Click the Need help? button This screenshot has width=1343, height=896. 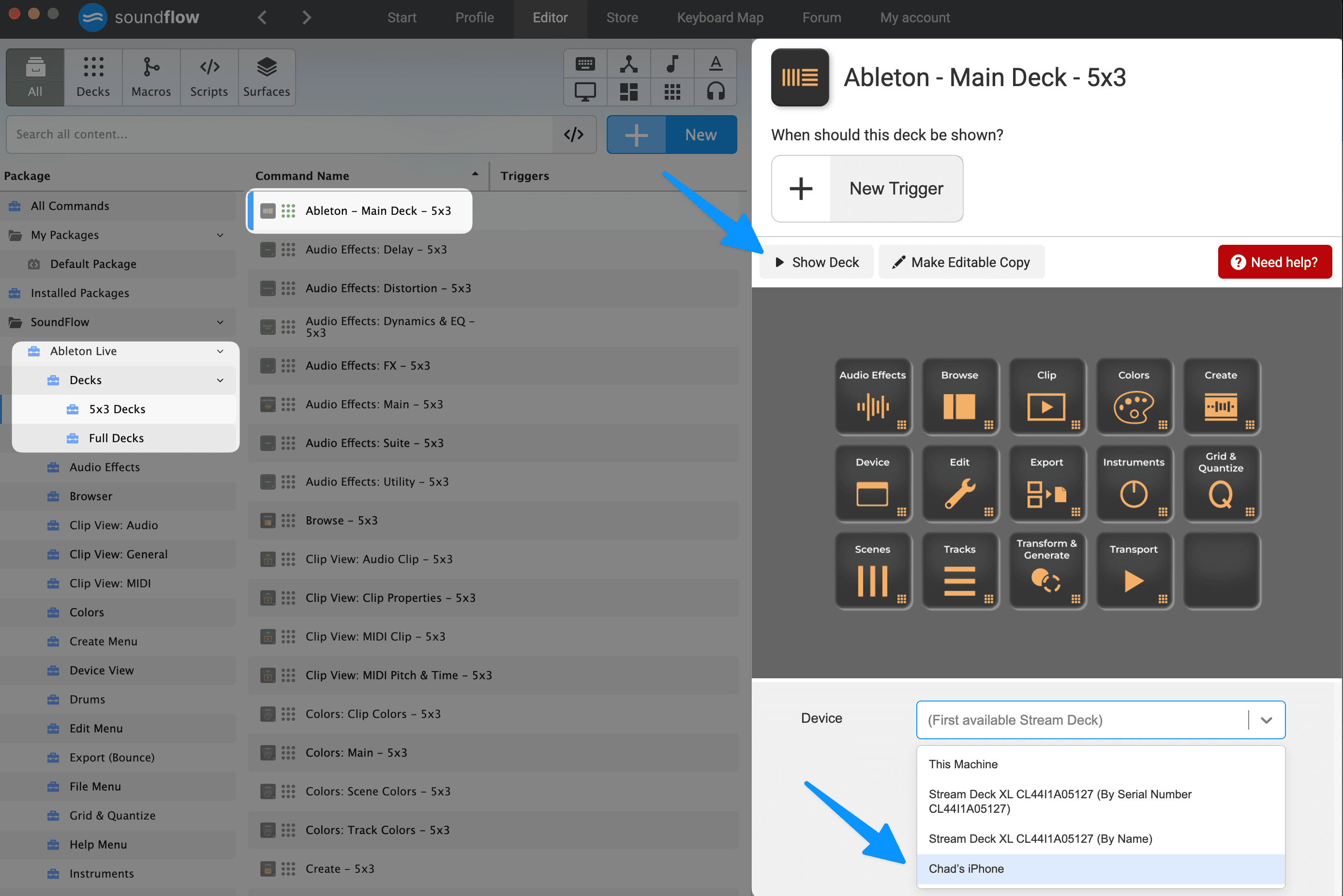tap(1274, 262)
